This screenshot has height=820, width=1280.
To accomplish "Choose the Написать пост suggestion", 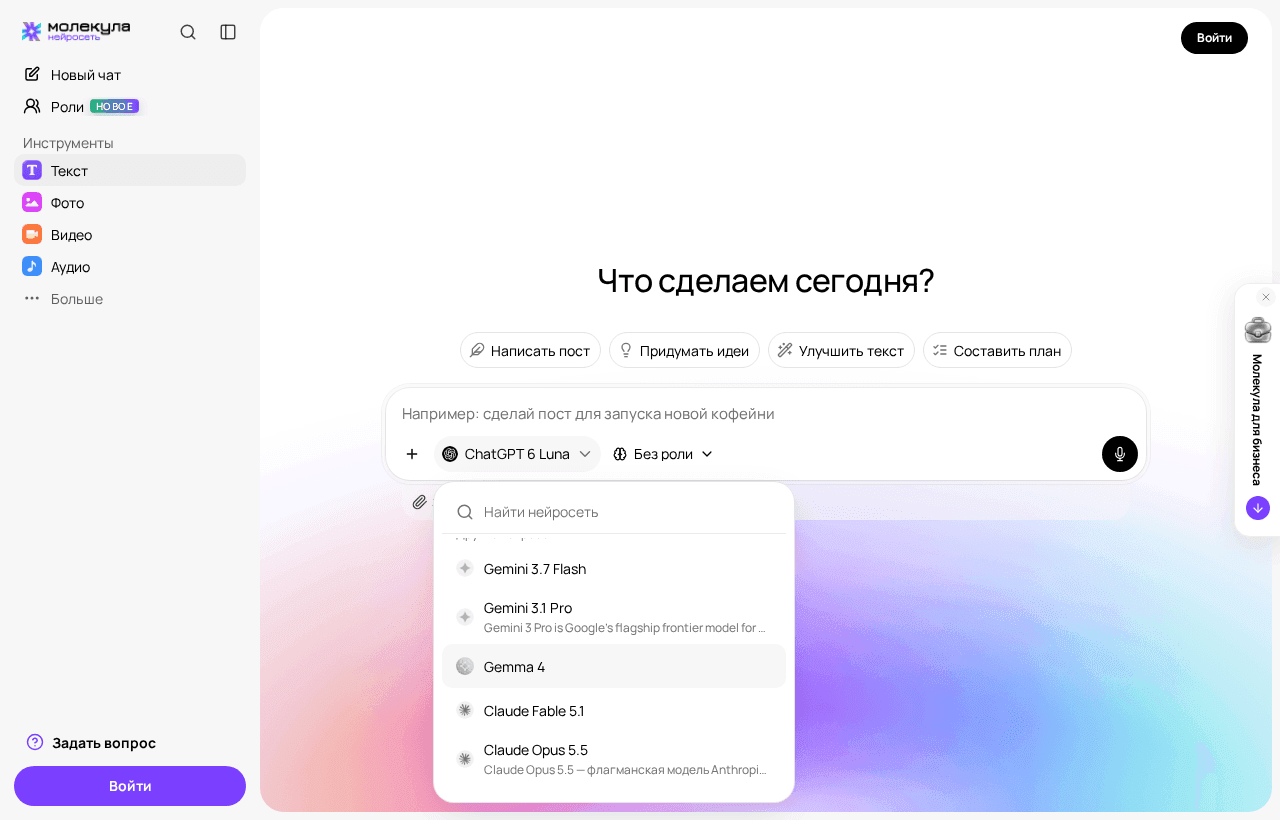I will pyautogui.click(x=530, y=350).
